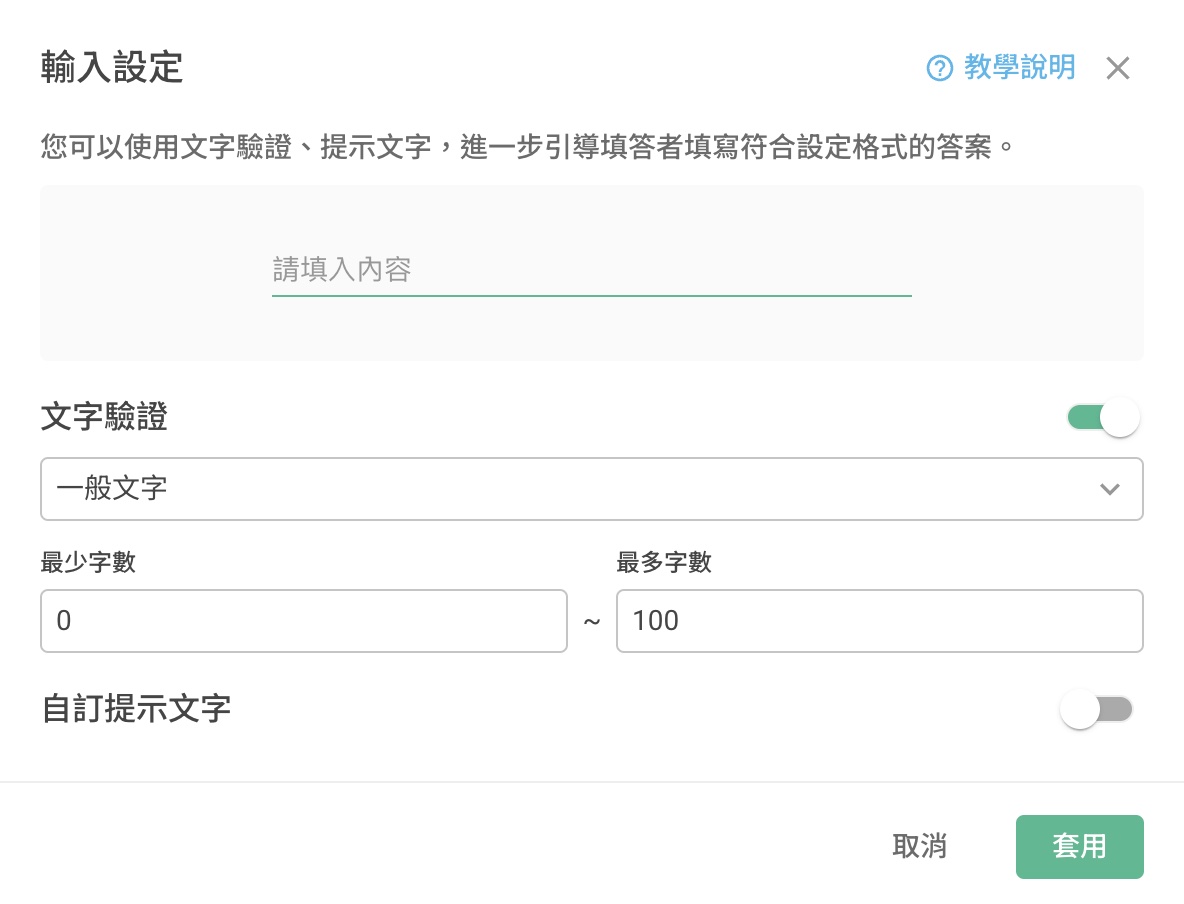
Task: Click the 請填入內容 preview input field
Action: 592,271
